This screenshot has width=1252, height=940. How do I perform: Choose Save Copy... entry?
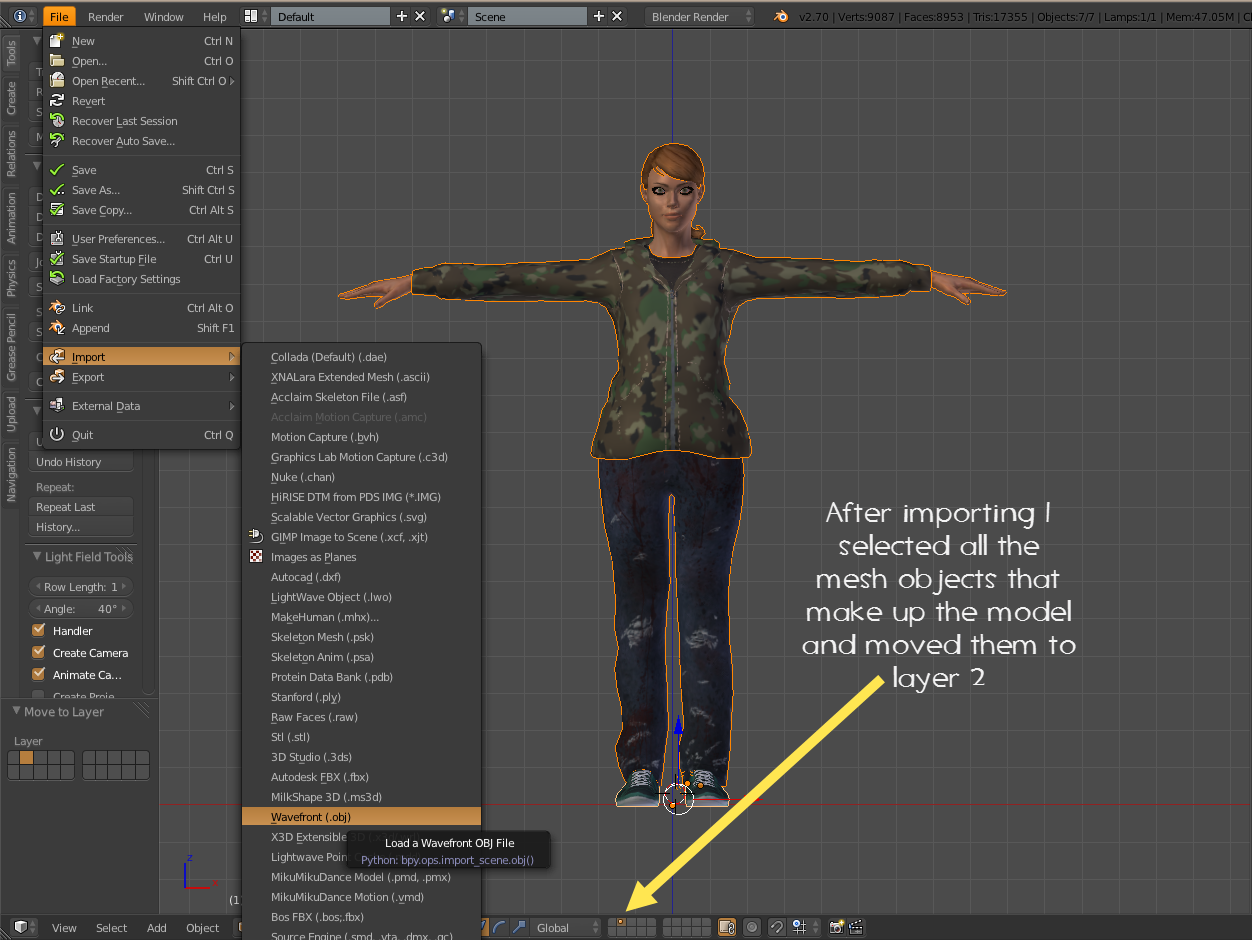click(141, 210)
